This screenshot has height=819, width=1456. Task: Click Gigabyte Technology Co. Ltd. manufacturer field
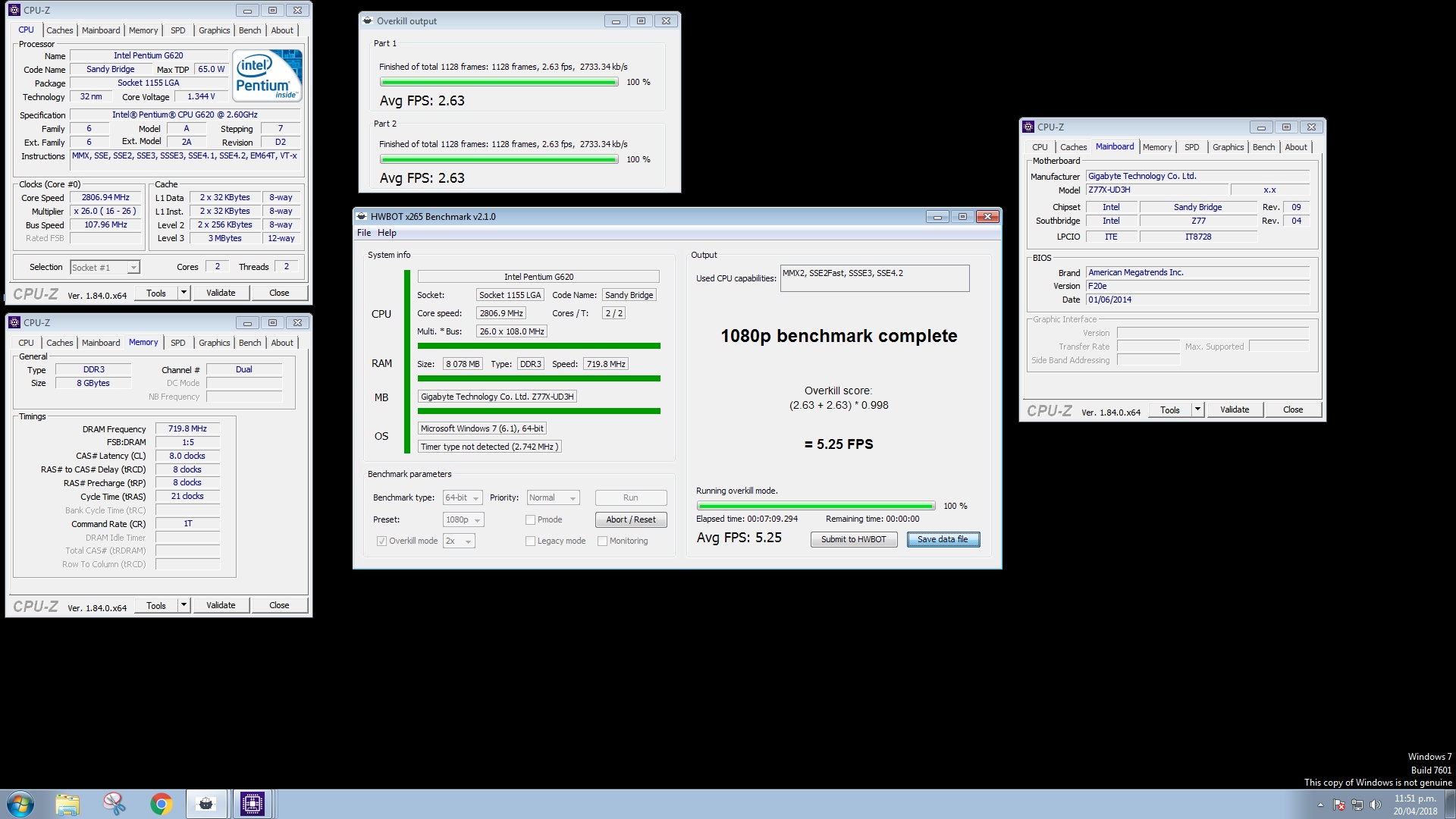(1197, 176)
